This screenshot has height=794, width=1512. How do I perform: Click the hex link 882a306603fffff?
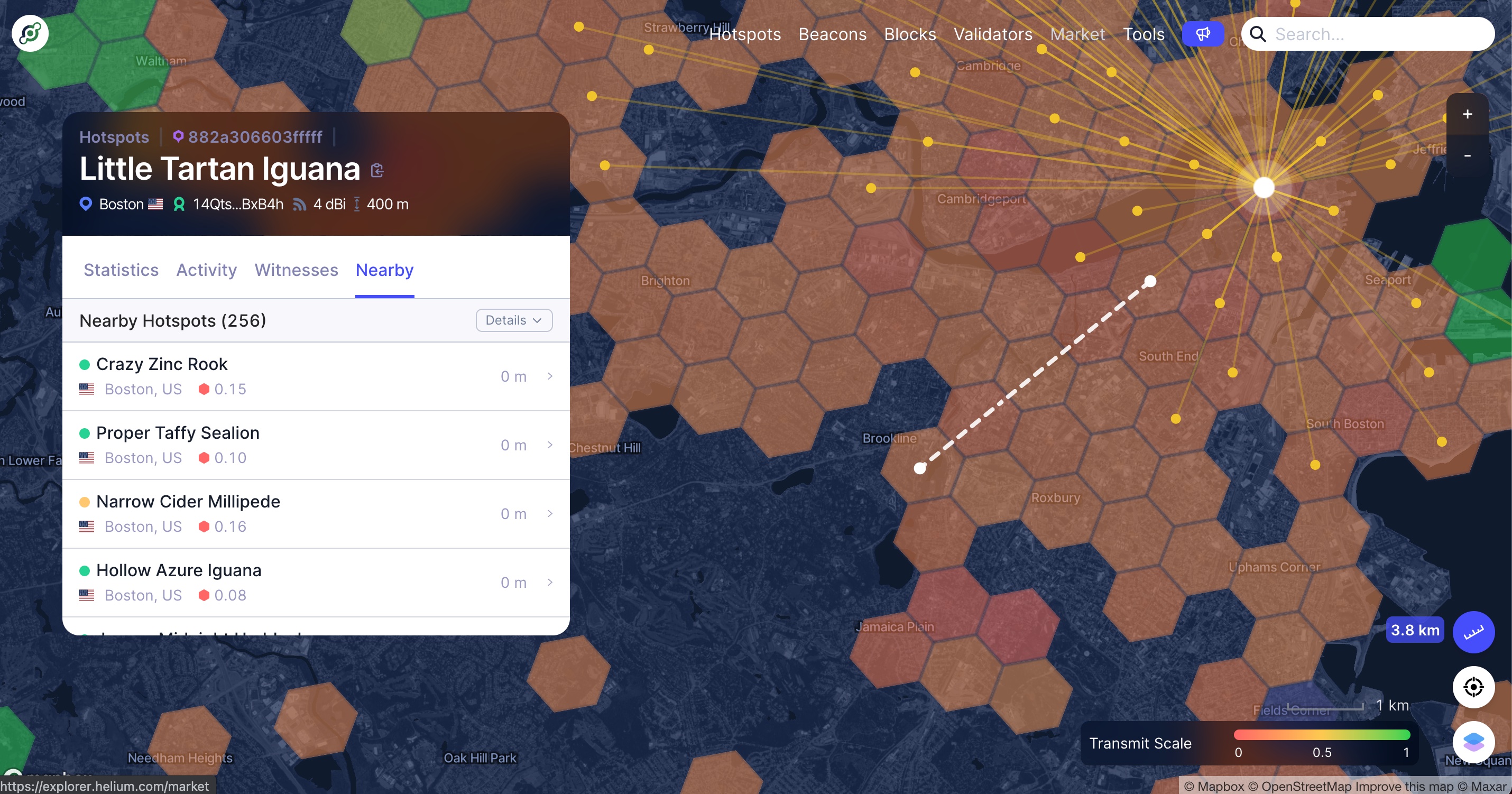(x=255, y=137)
